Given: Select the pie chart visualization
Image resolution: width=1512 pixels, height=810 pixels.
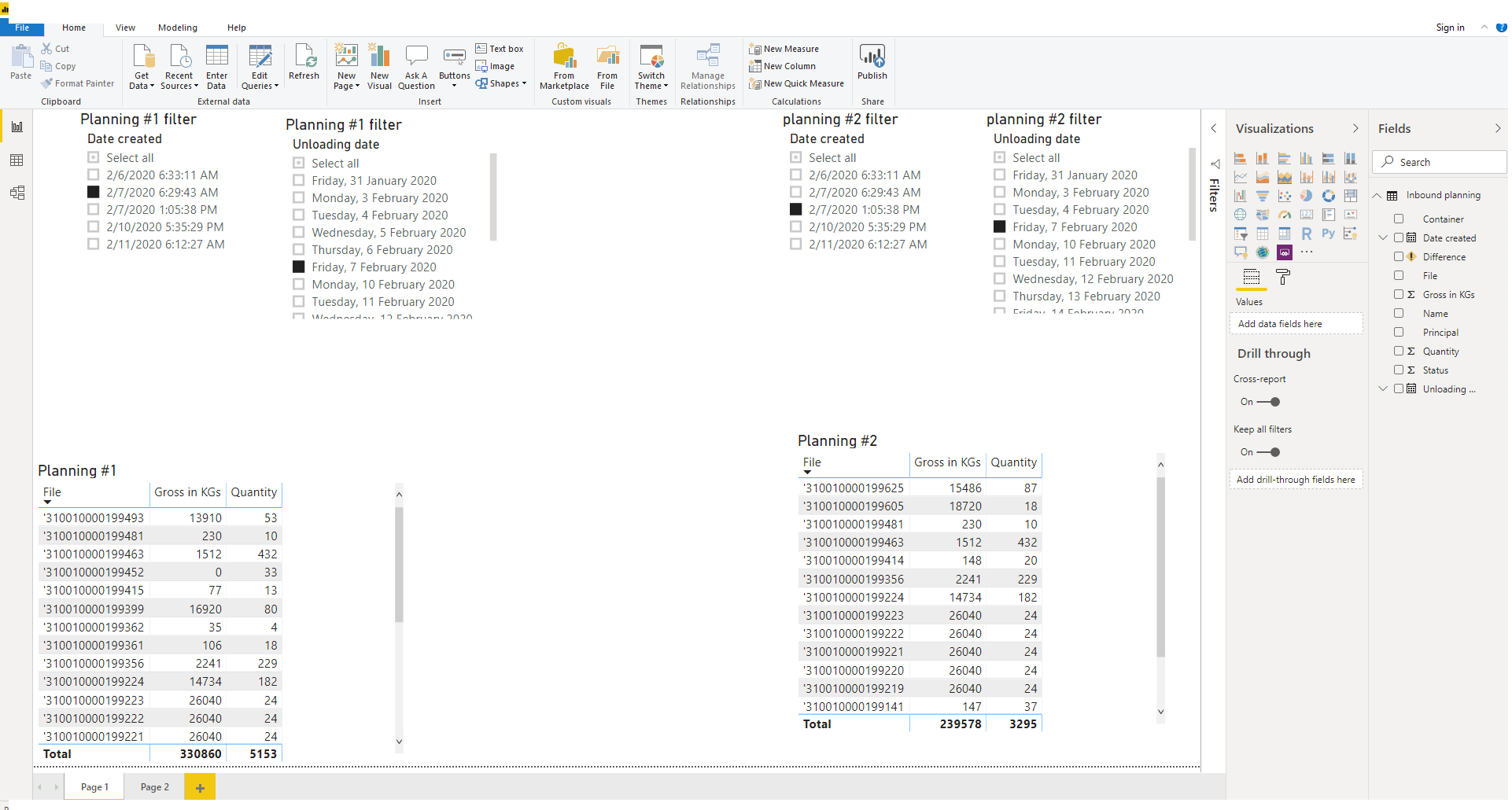Looking at the screenshot, I should [1307, 196].
